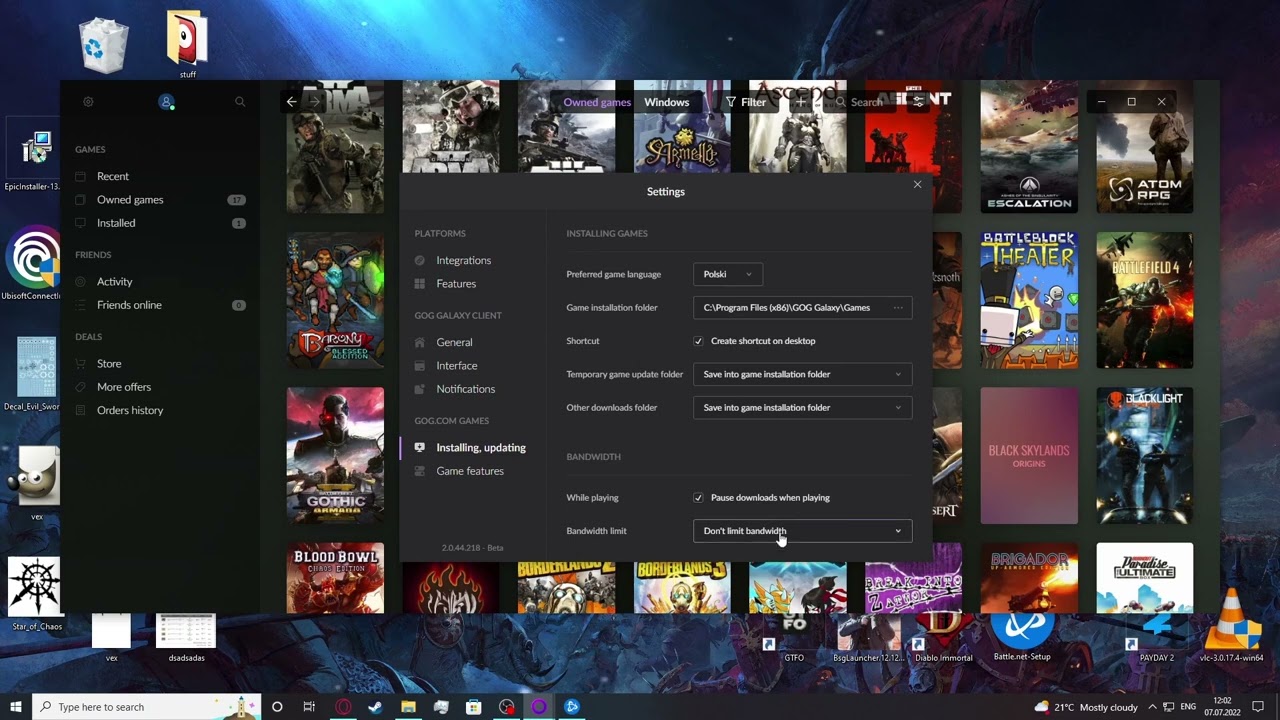Screen dimensions: 1280x720
Task: Open Brigador game cover
Action: coord(1029,577)
